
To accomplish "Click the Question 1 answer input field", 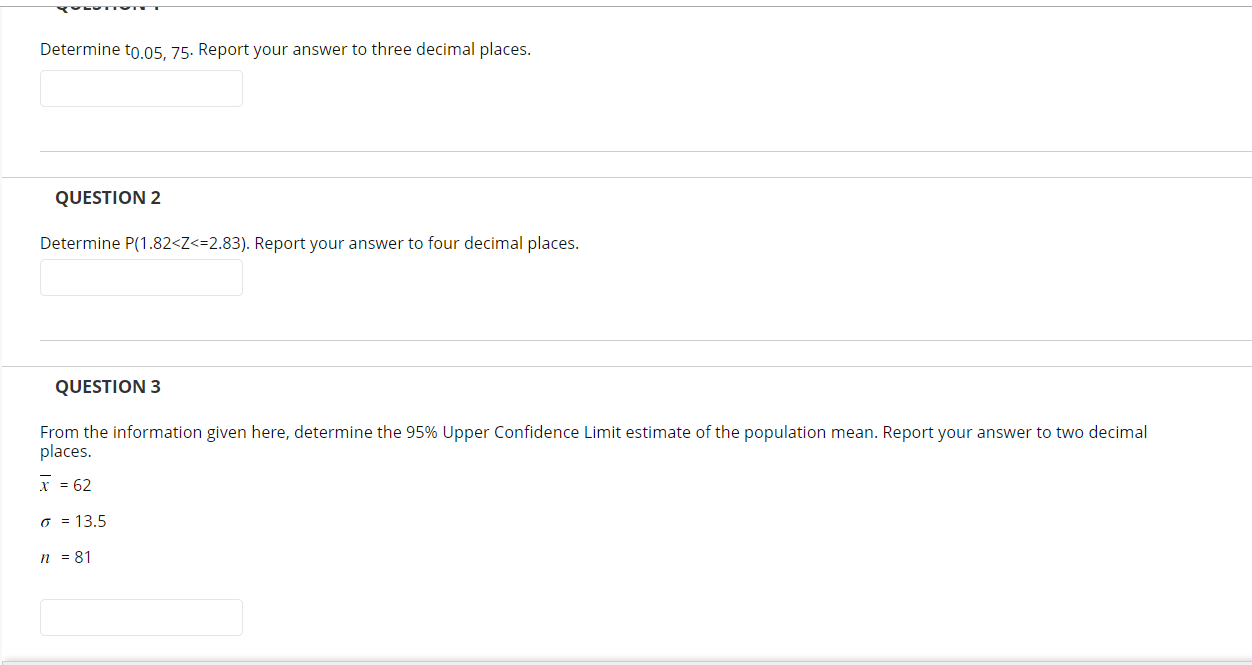I will click(140, 88).
